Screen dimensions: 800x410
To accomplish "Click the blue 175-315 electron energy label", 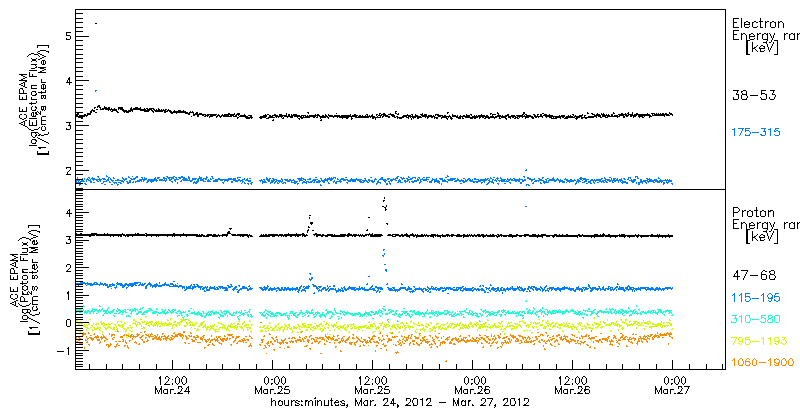I will (756, 133).
